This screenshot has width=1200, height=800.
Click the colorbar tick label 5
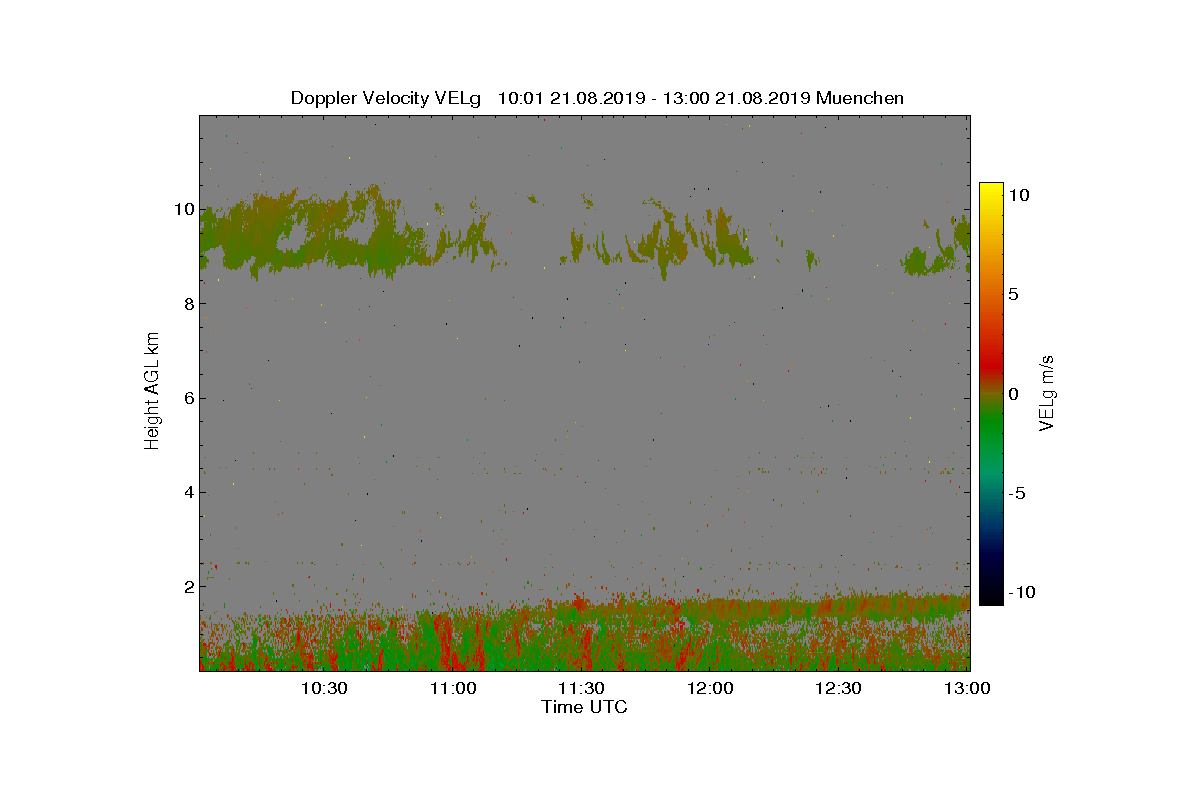point(1013,295)
